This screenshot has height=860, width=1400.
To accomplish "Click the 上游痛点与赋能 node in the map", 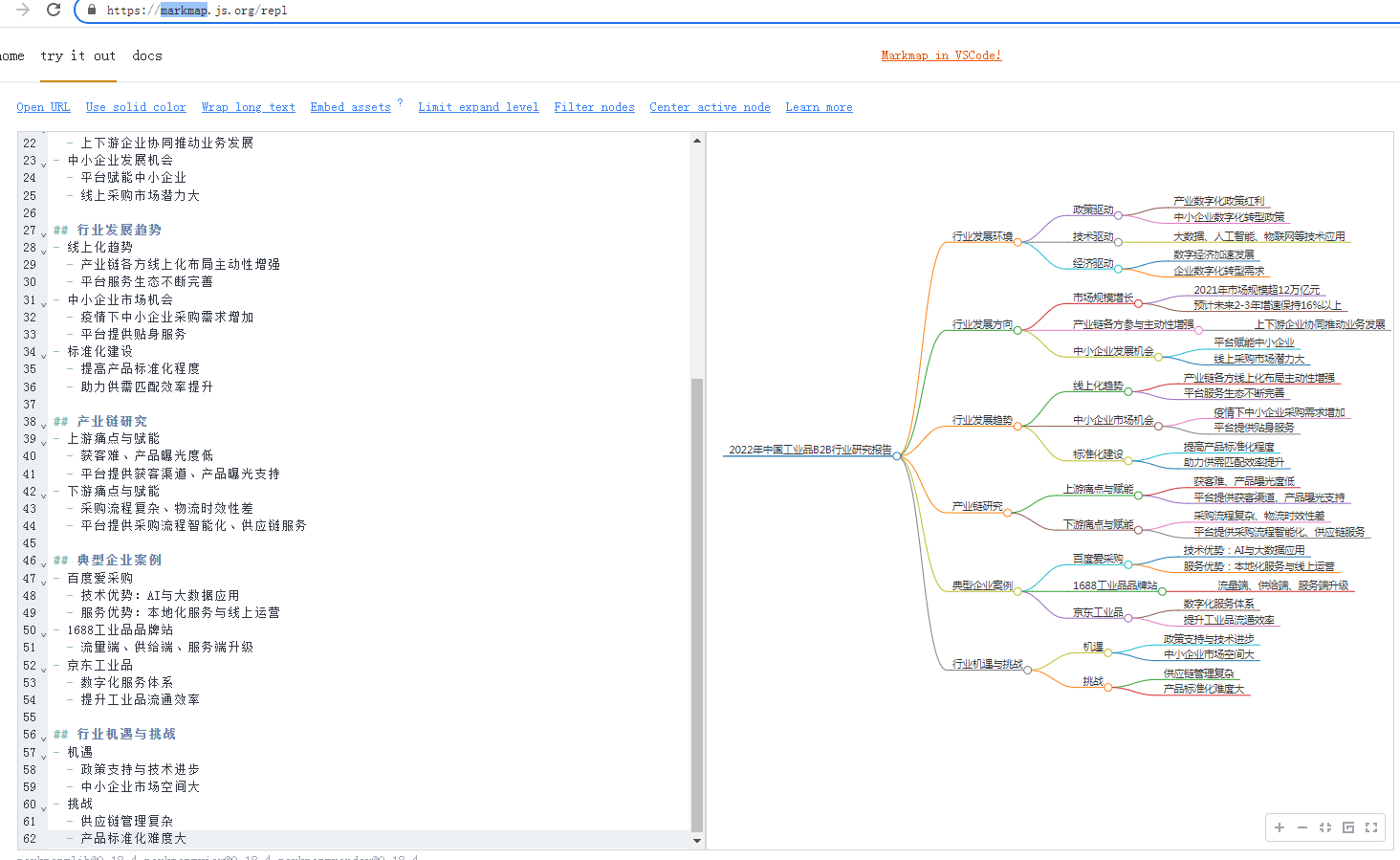I will pos(1098,489).
